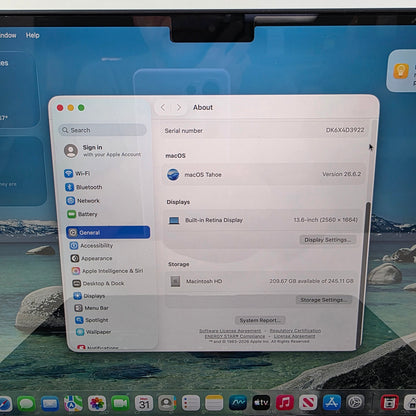Click the Macintosh HD storage row
The height and width of the screenshot is (416, 416).
click(x=262, y=281)
